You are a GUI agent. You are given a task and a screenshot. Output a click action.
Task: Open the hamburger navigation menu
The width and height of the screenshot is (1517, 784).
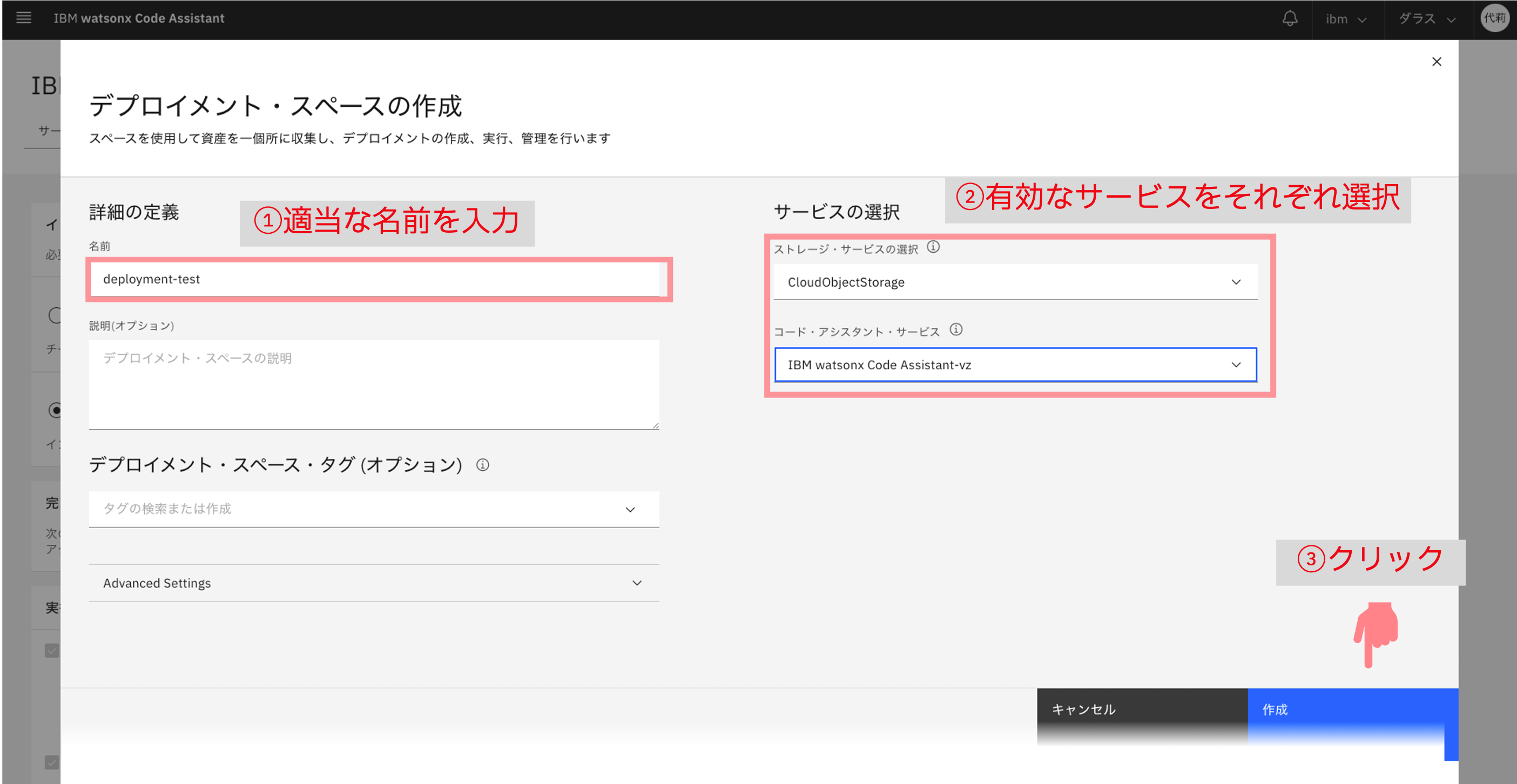pos(24,18)
